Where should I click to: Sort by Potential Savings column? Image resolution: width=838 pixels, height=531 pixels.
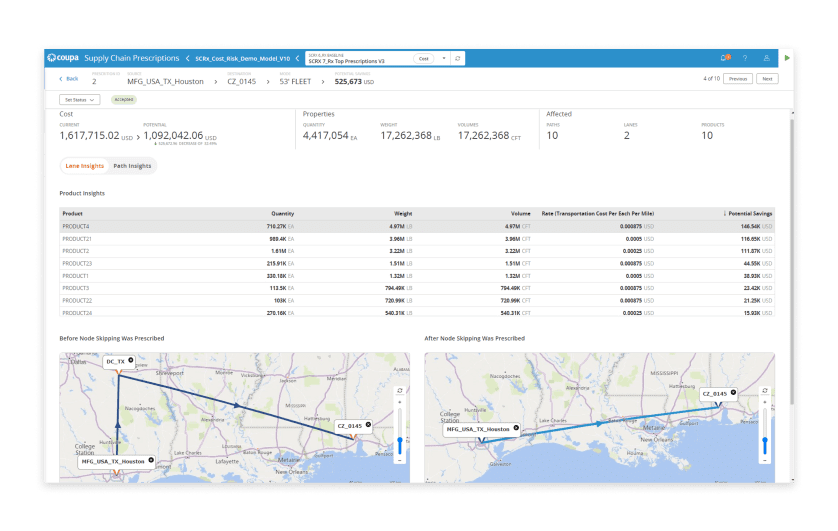(x=748, y=213)
